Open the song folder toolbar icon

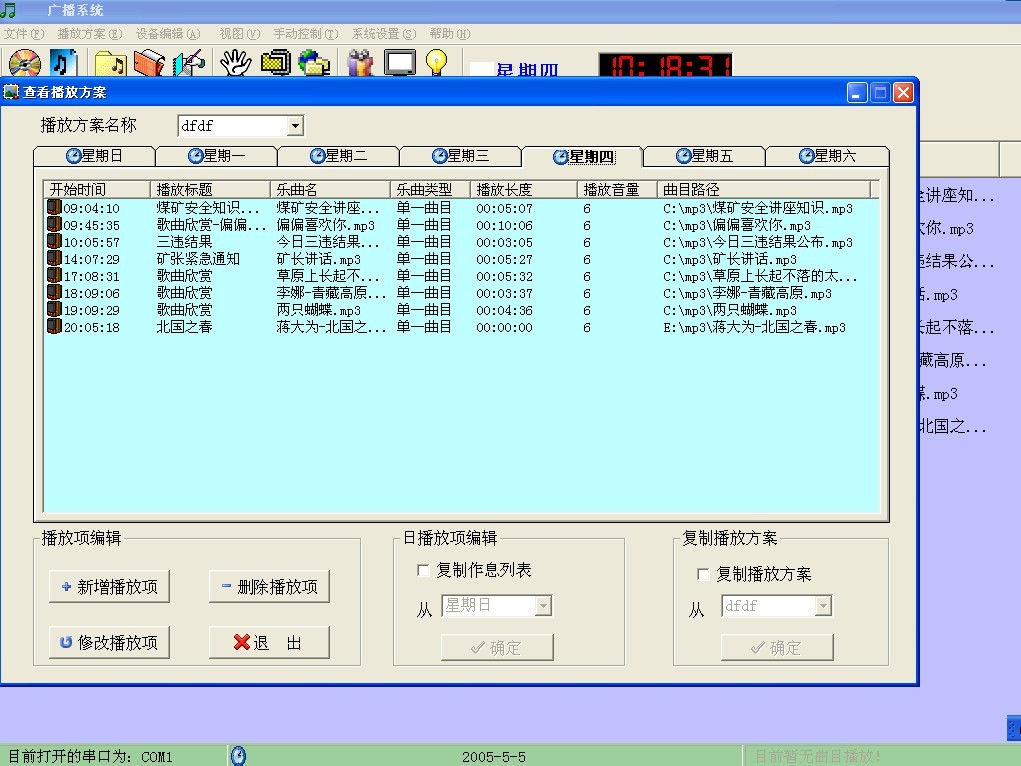pyautogui.click(x=113, y=63)
